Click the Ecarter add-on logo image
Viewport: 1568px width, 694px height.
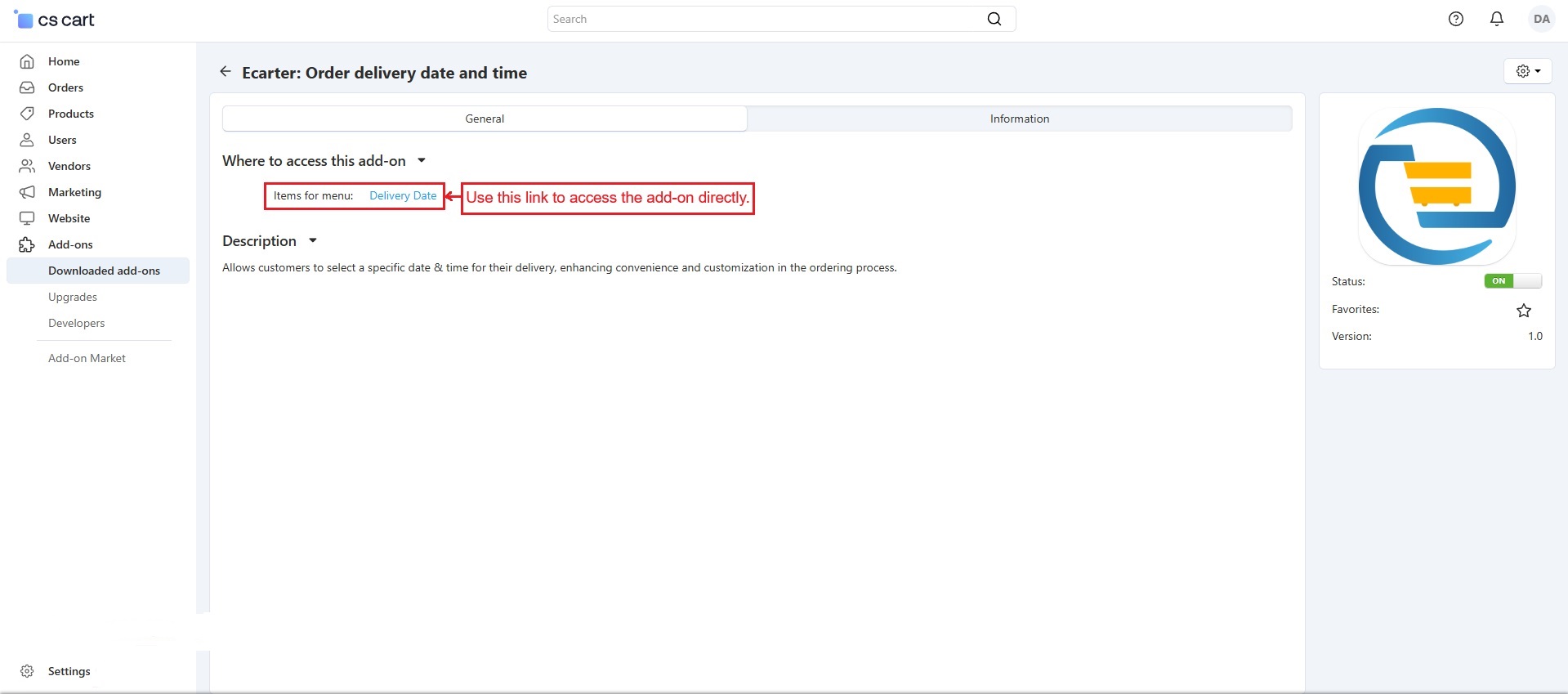(1436, 186)
